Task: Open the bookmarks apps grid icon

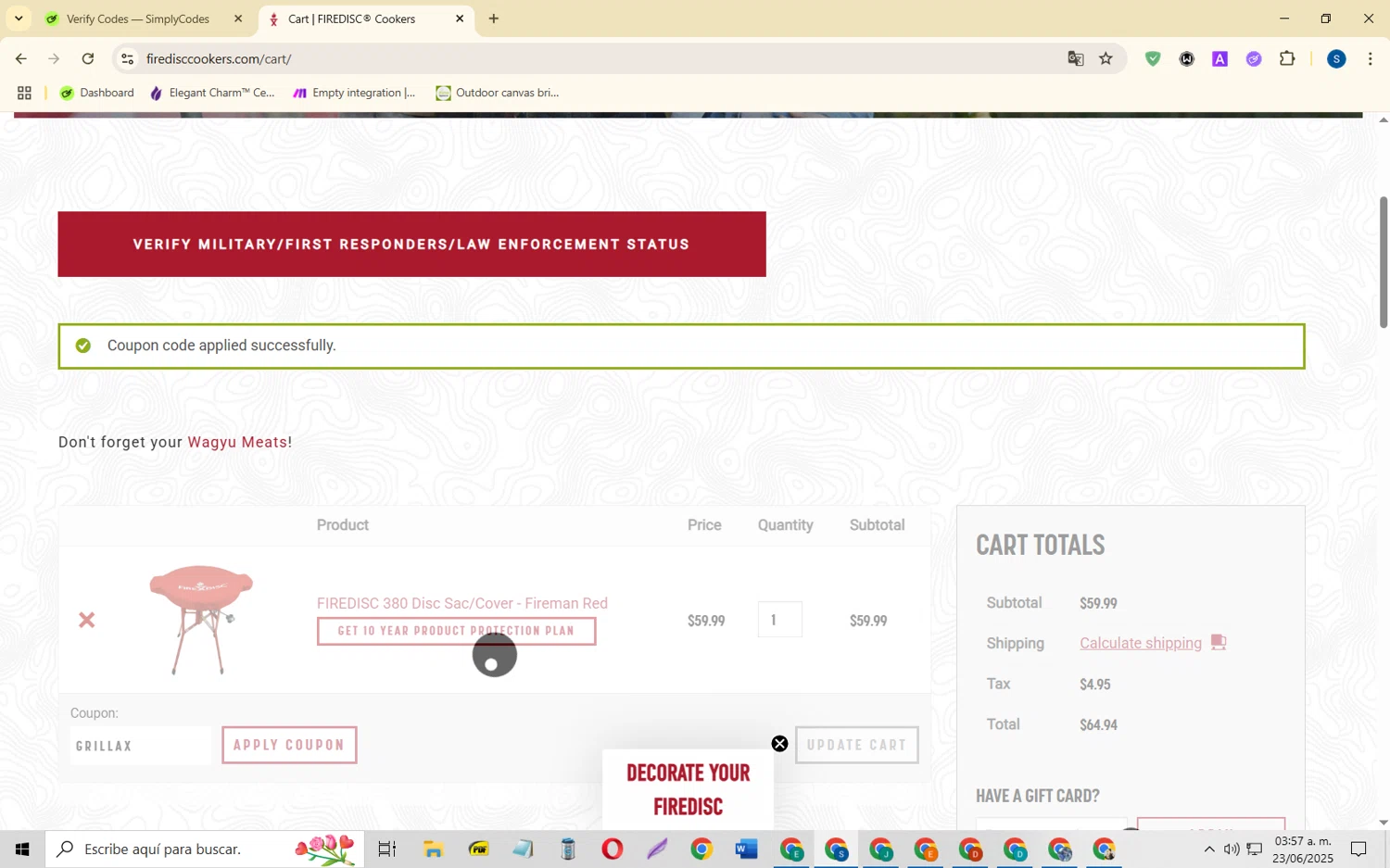Action: pyautogui.click(x=25, y=93)
